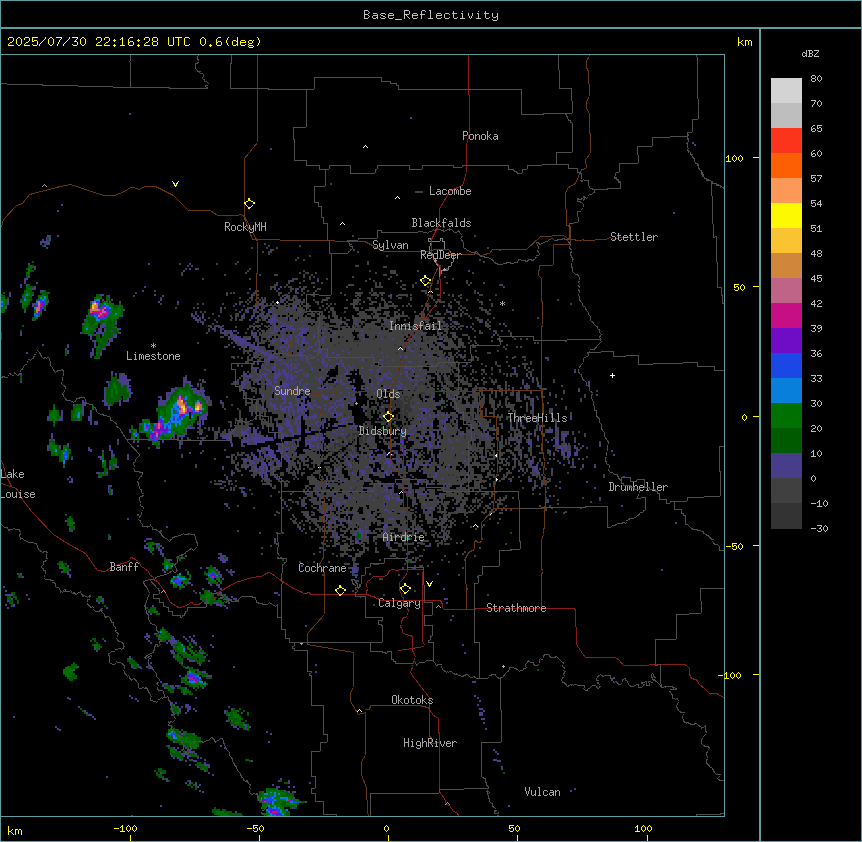Click the dBZ legend heading
This screenshot has width=862, height=842.
point(810,54)
